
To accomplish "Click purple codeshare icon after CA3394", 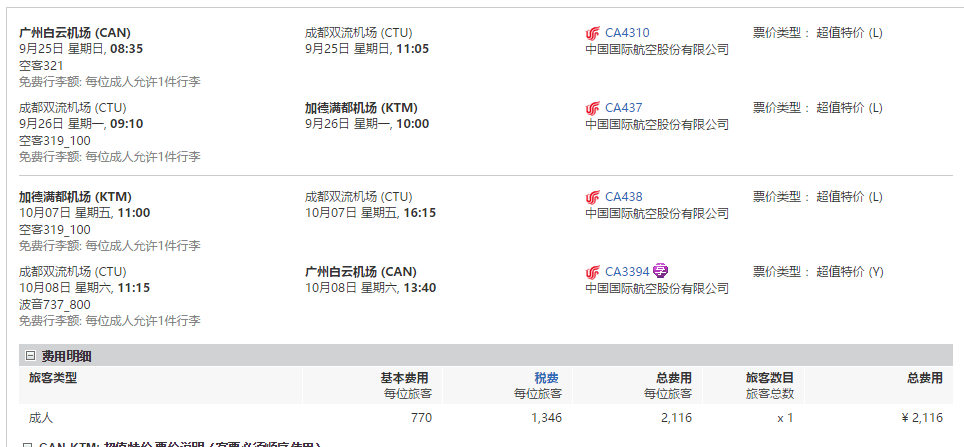I will pyautogui.click(x=660, y=270).
